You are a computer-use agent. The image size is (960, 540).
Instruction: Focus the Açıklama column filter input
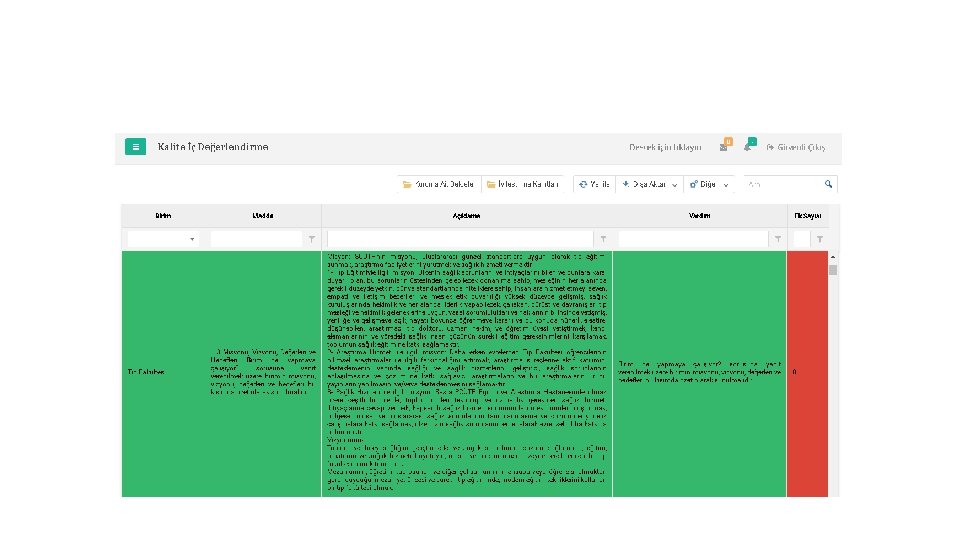(x=460, y=239)
